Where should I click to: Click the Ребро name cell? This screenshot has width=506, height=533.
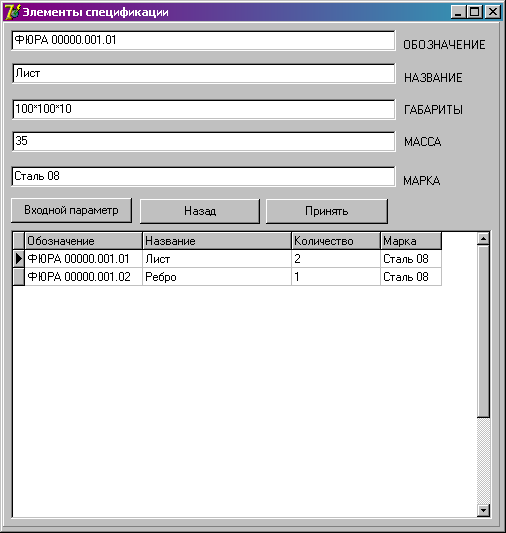pyautogui.click(x=217, y=277)
